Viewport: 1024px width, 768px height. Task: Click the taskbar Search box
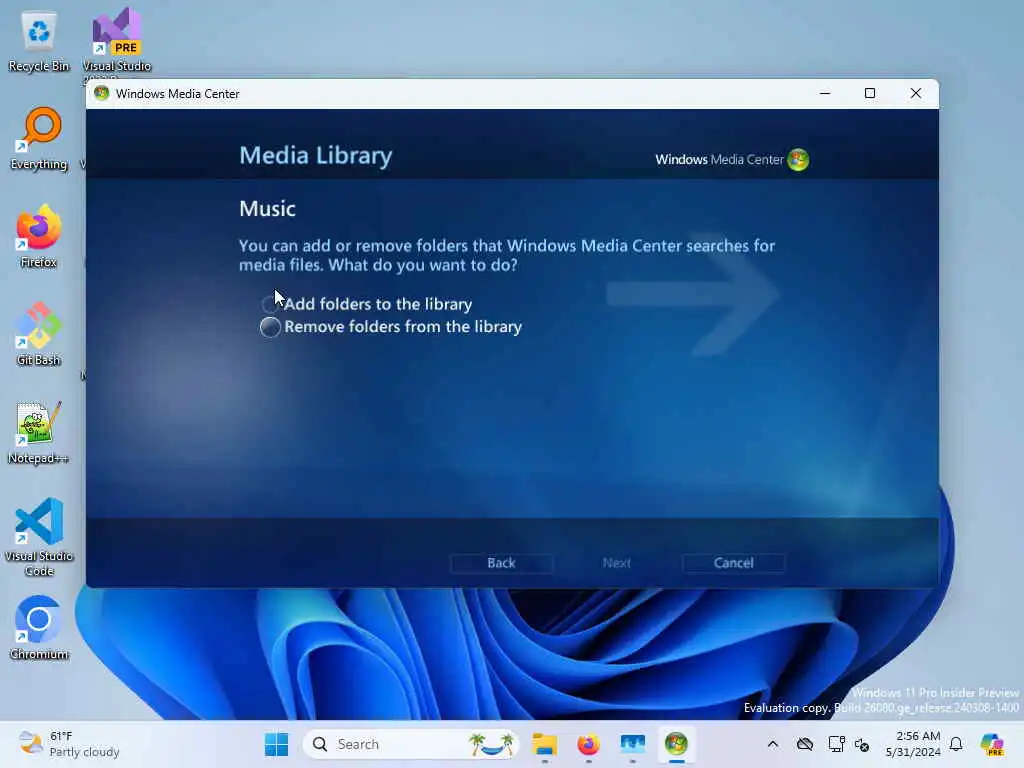(411, 744)
